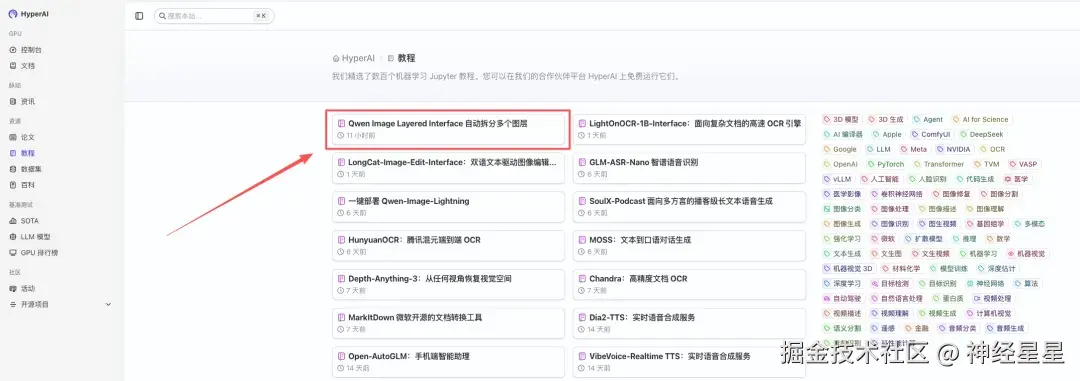Screen dimensions: 1080x381
Task: Select the 代码生成 tag
Action: tap(975, 179)
